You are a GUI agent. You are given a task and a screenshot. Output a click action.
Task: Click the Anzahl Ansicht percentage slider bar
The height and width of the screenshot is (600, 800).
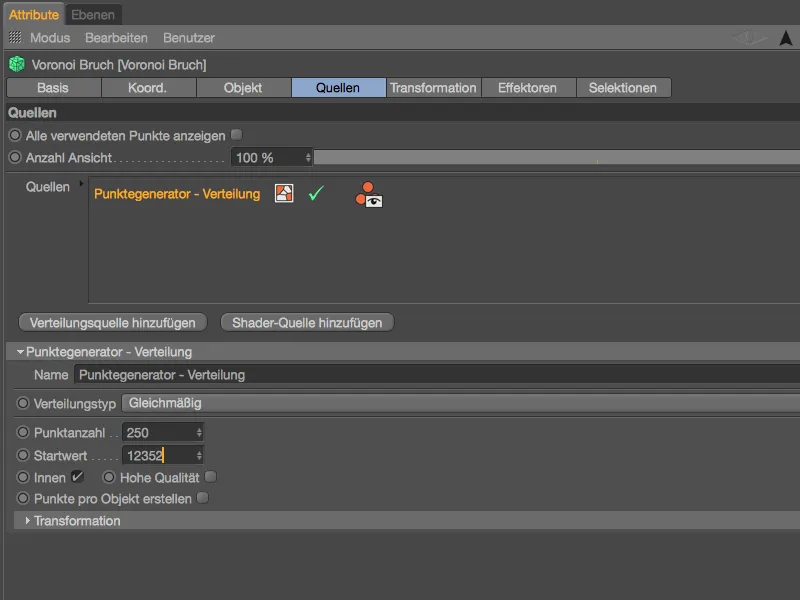click(556, 158)
